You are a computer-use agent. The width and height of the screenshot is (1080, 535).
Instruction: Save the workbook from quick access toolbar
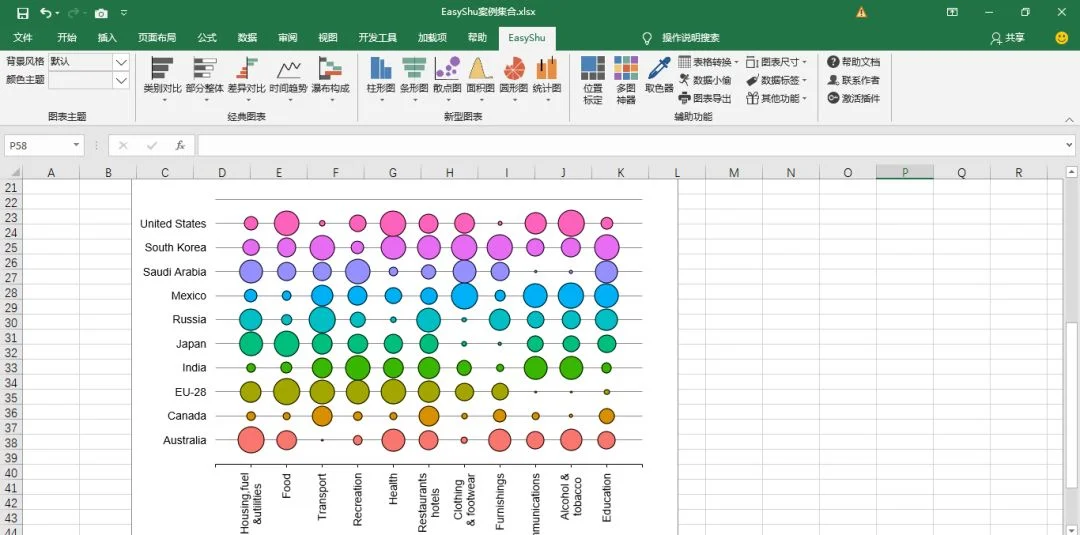point(22,12)
